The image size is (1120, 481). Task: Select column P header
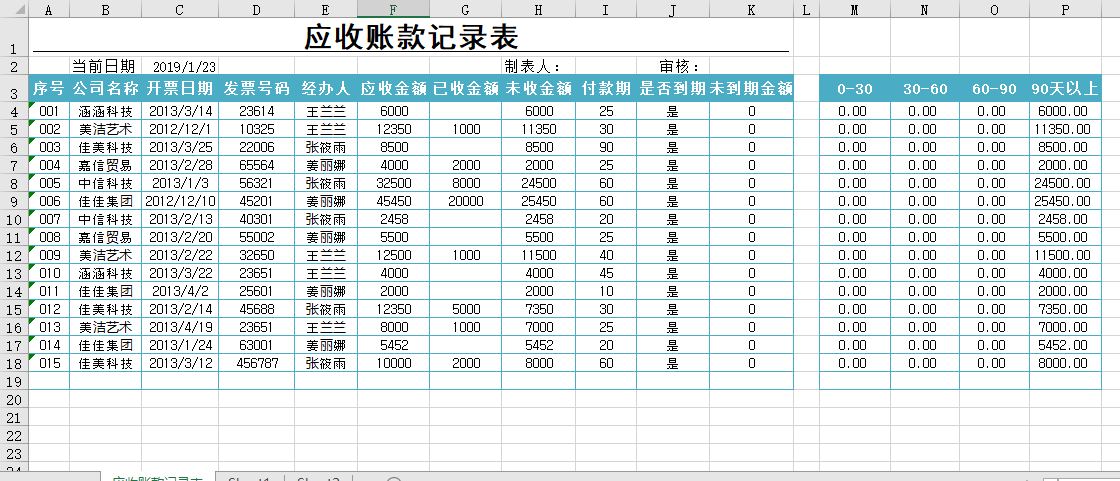point(1064,9)
